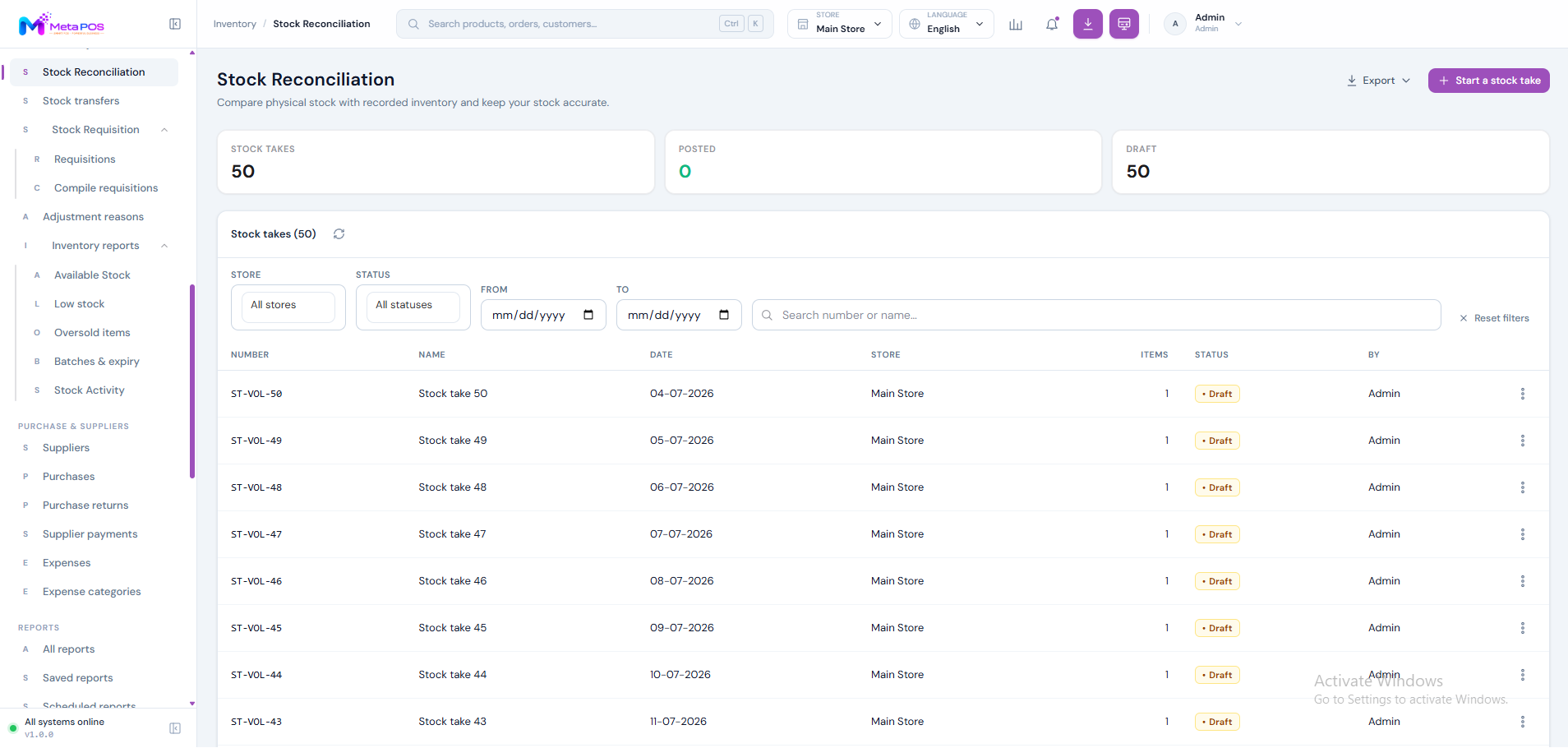Open the purple POS register icon button

point(1124,24)
